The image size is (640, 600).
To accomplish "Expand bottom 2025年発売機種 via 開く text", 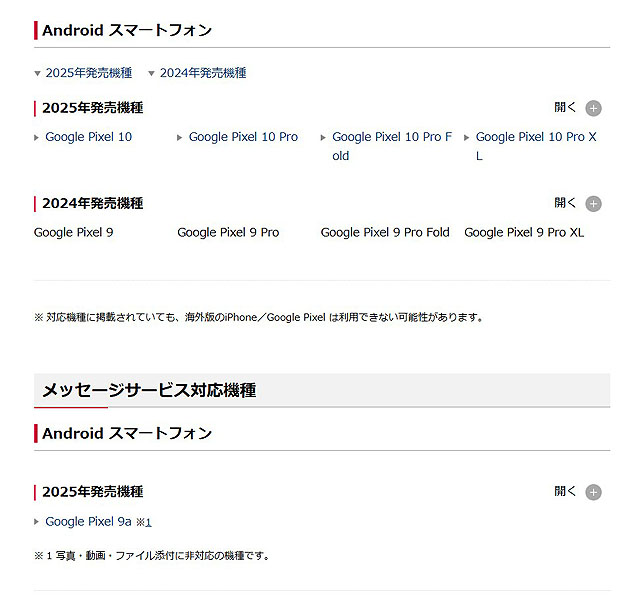I will pyautogui.click(x=565, y=491).
